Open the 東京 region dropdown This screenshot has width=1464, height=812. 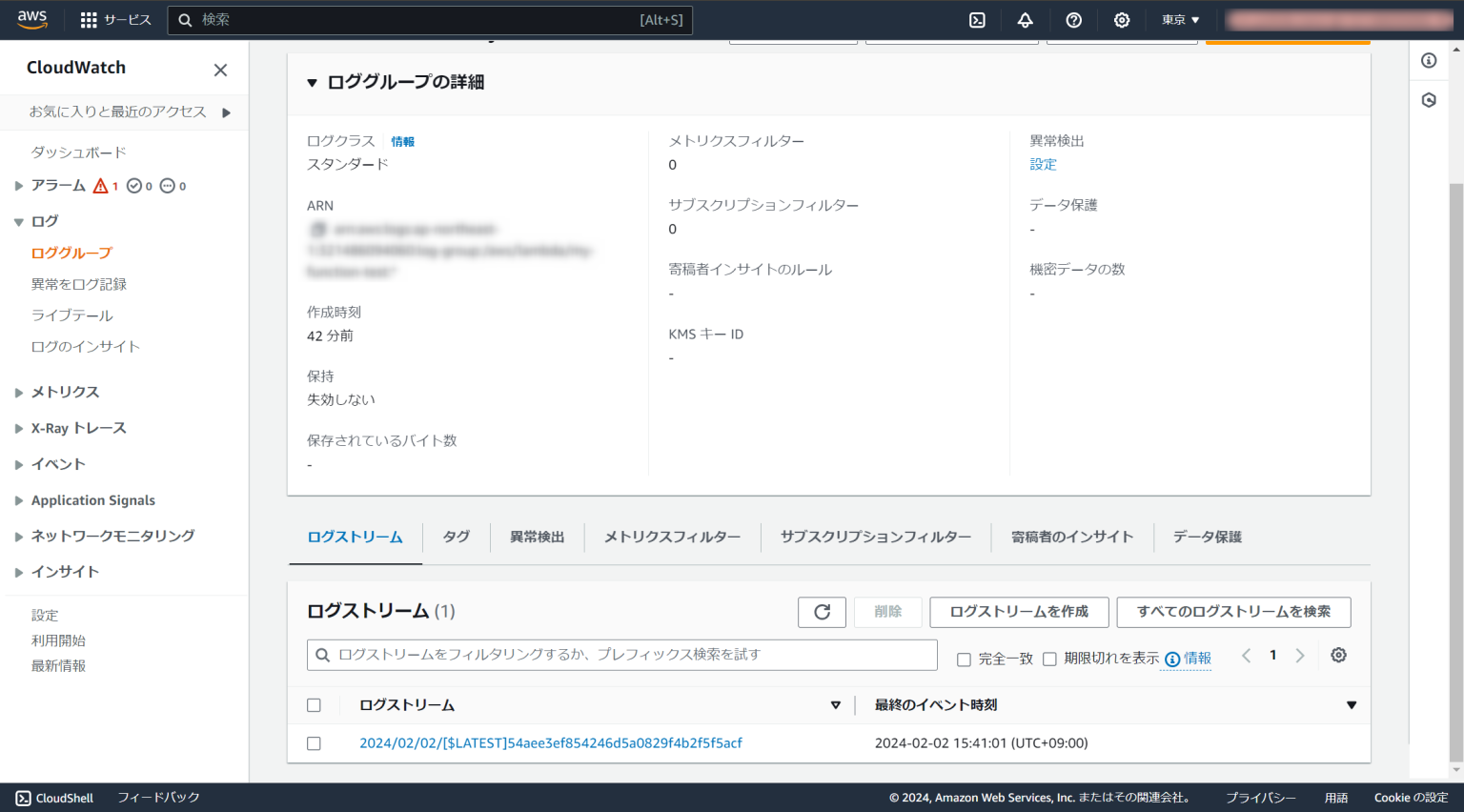point(1179,19)
